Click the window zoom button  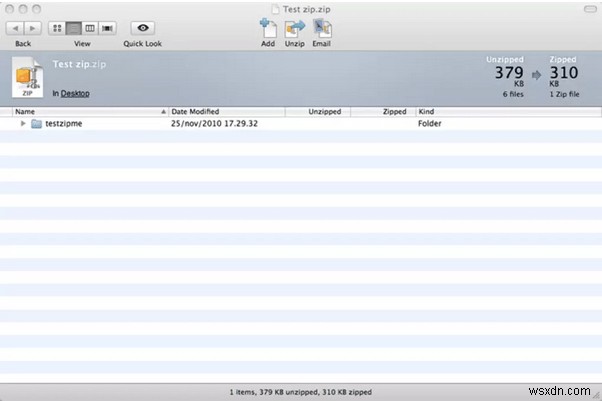(36, 9)
